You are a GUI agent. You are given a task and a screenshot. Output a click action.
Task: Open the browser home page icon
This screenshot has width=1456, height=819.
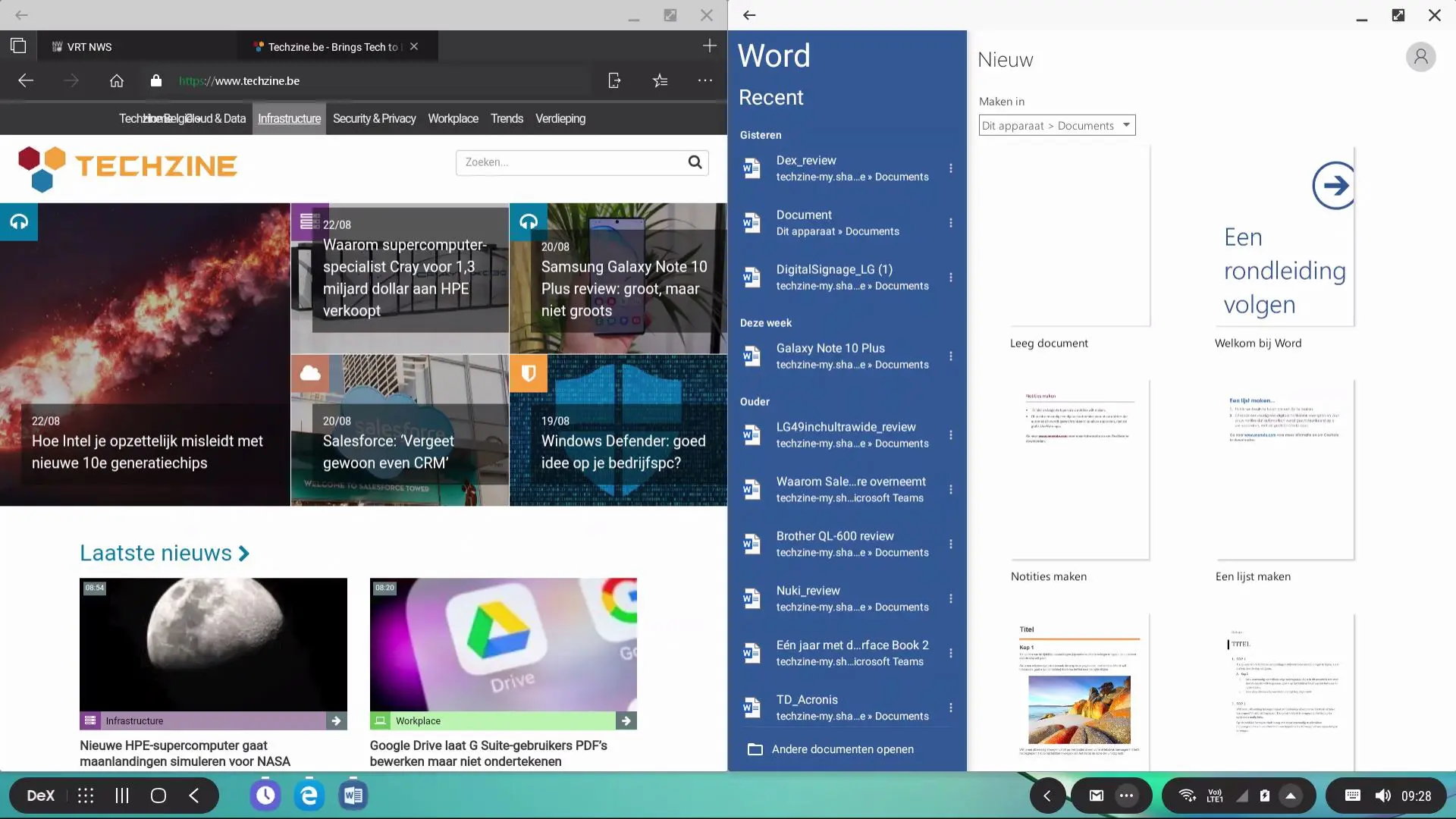117,80
